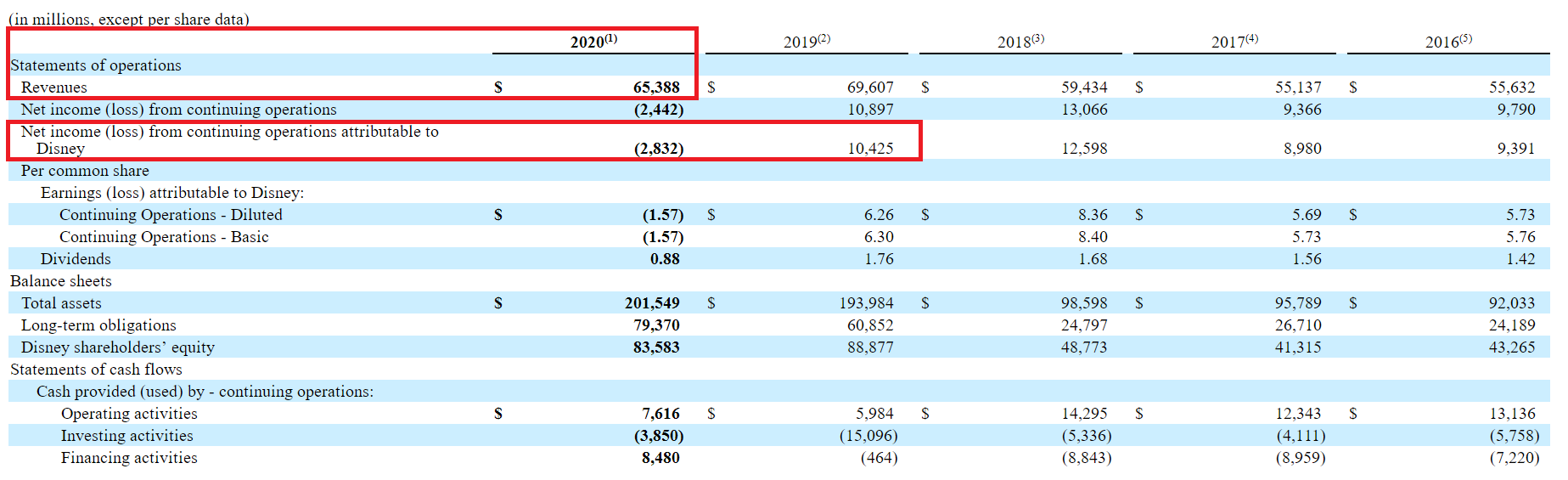Select 2018 operating cash 14,295
The image size is (1568, 480).
tap(1084, 414)
